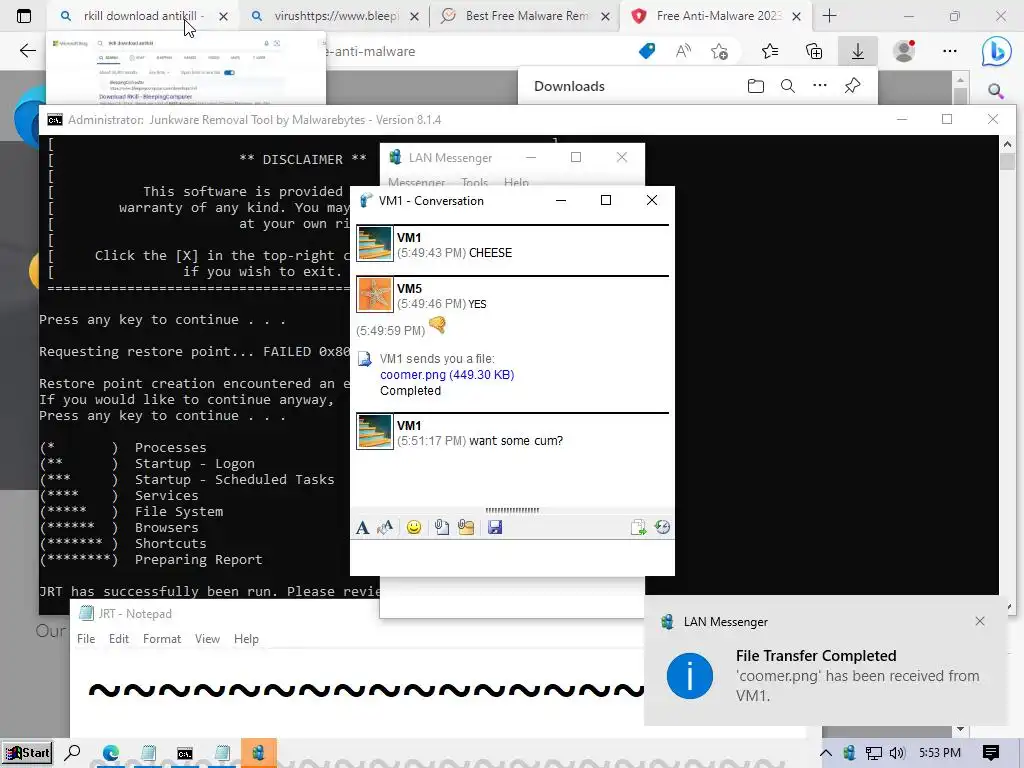Viewport: 1024px width, 768px height.
Task: Open a new browser tab
Action: pos(829,16)
